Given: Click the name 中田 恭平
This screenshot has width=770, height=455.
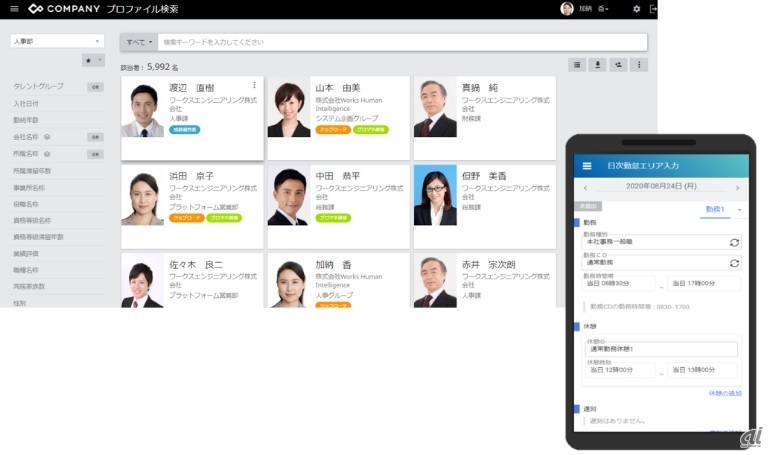Looking at the screenshot, I should click(x=338, y=176).
